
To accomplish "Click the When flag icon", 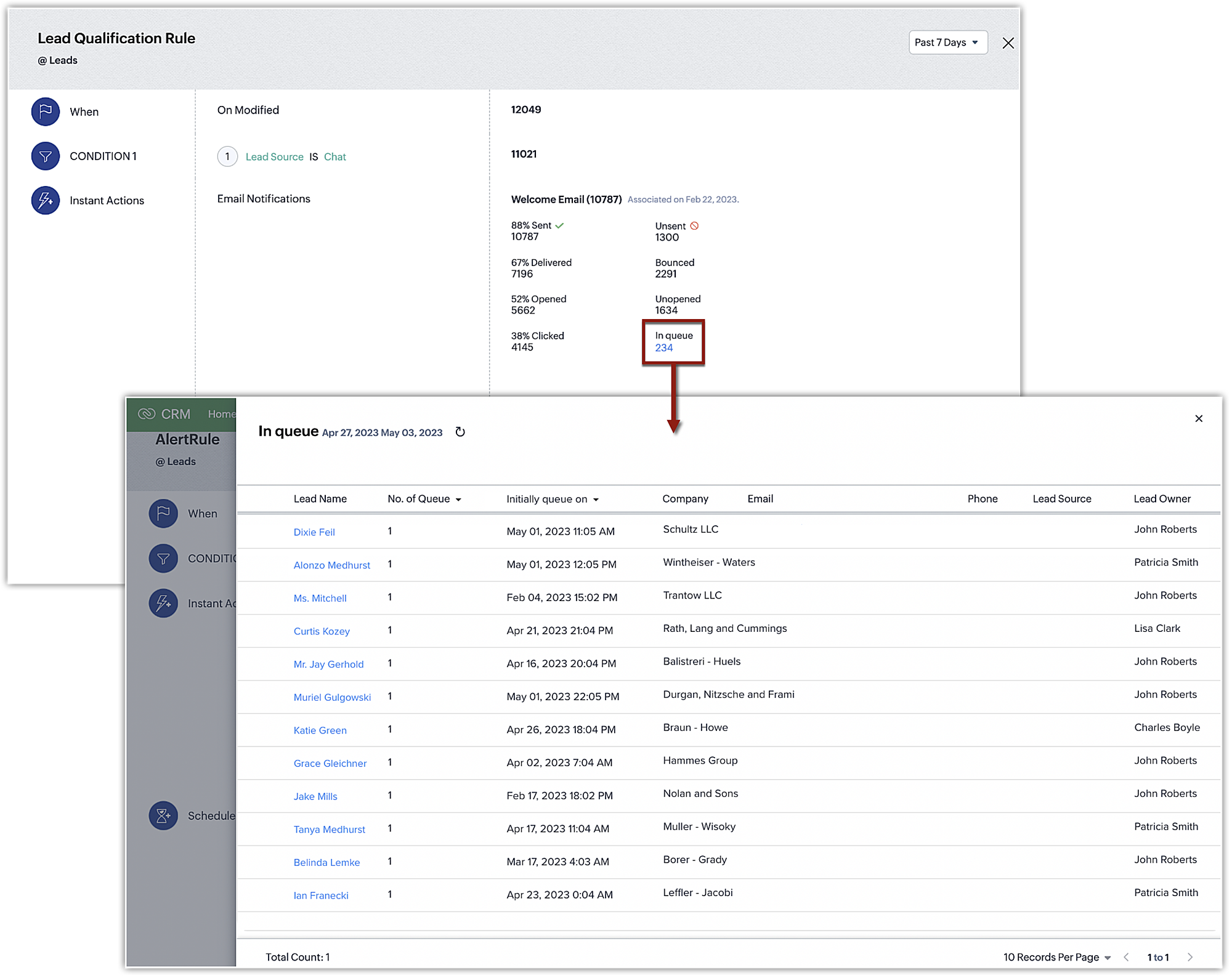I will point(46,111).
